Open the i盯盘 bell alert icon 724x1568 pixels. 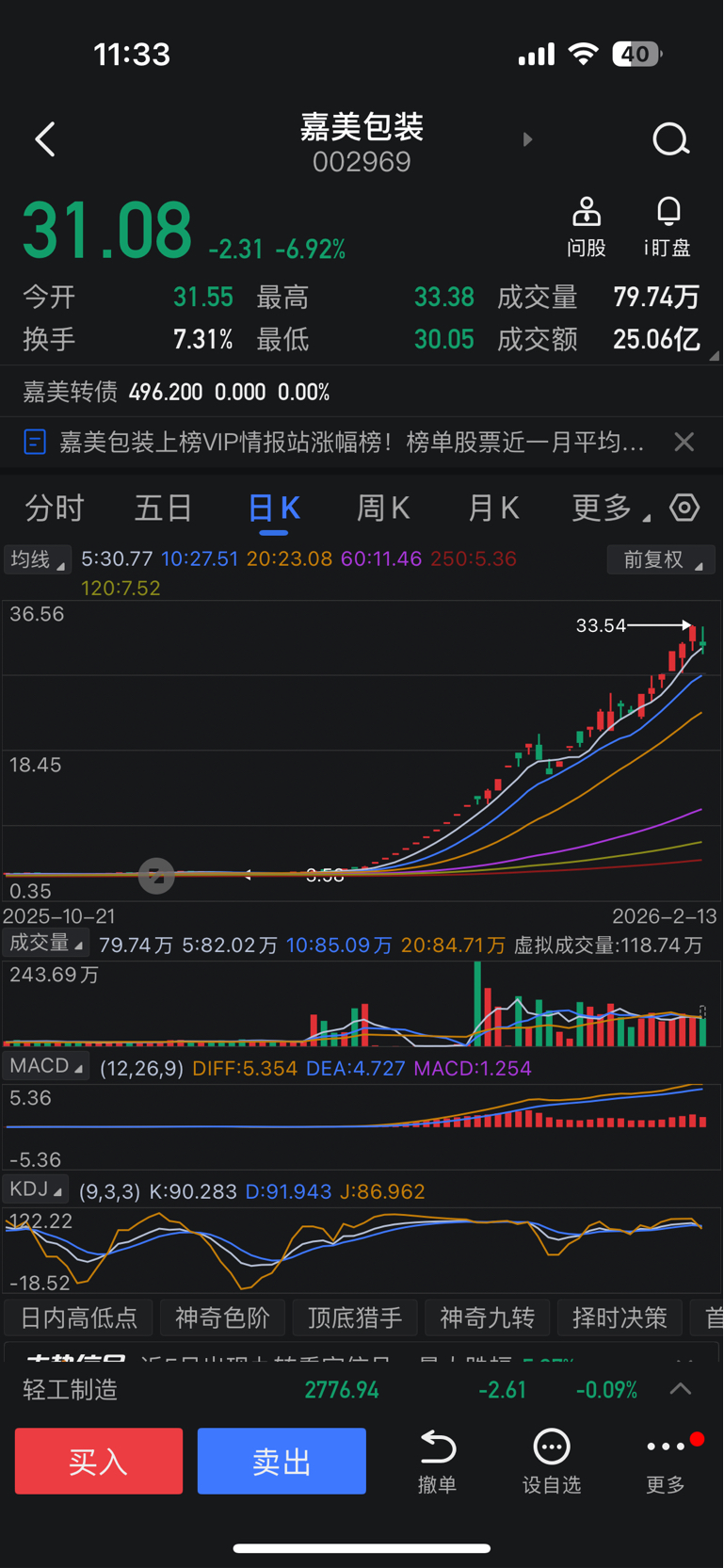coord(668,212)
